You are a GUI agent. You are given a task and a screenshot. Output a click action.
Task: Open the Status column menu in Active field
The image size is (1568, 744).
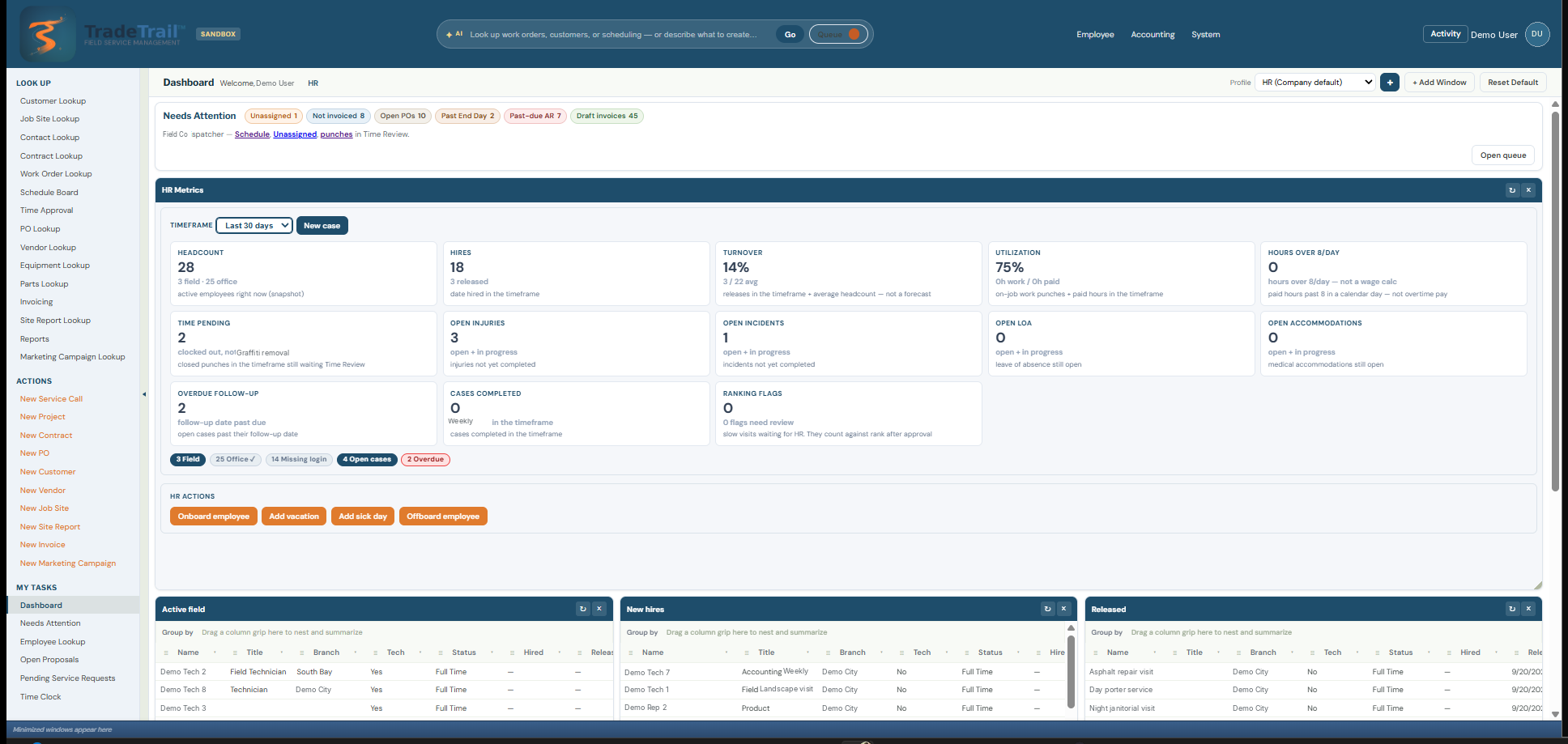[x=492, y=653]
